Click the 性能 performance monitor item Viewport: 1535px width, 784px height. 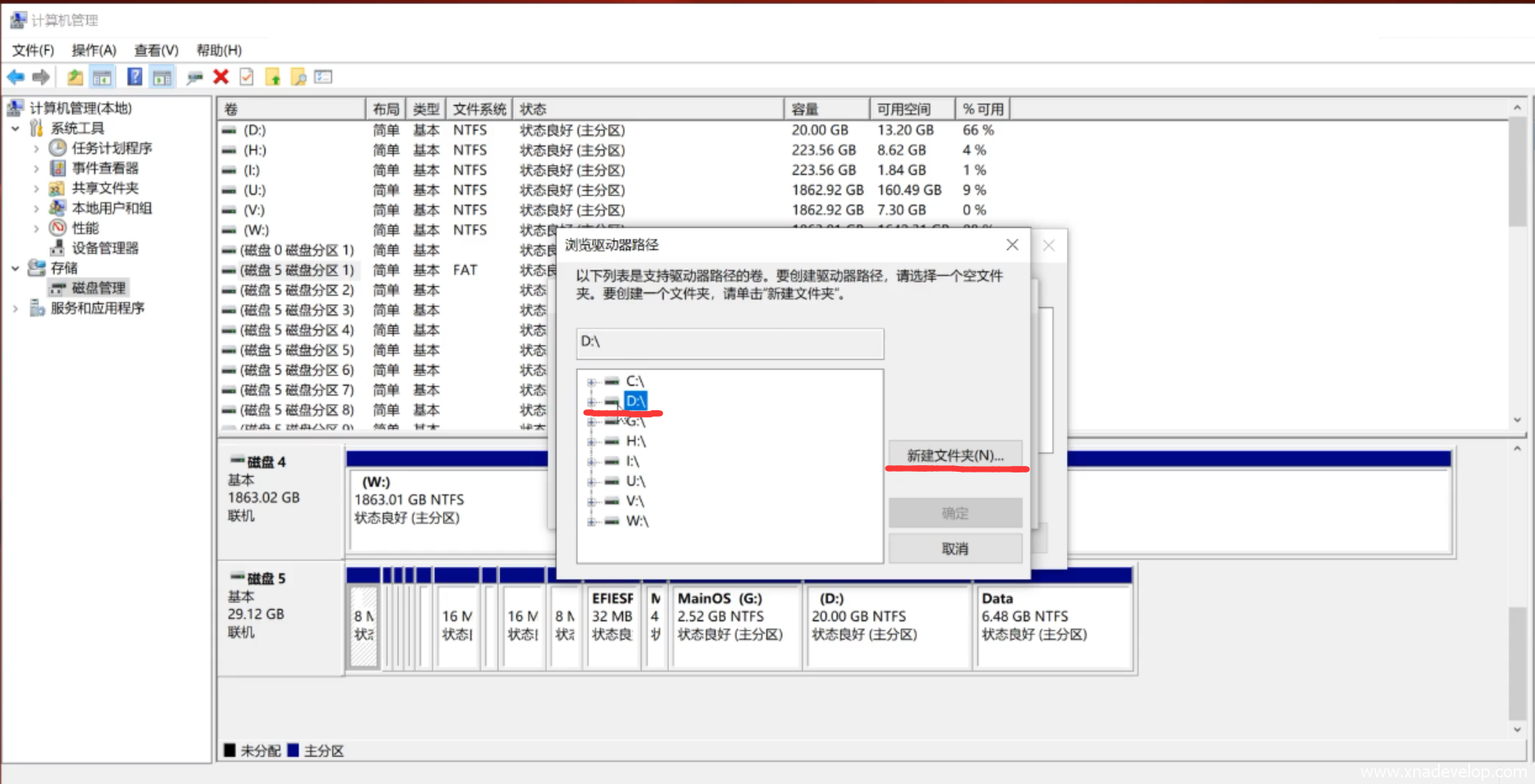coord(85,228)
